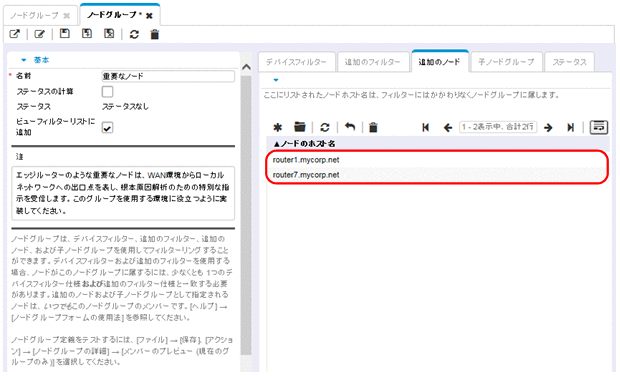This screenshot has height=376, width=620.
Task: Click the Undo arrow icon in node table
Action: [x=350, y=127]
